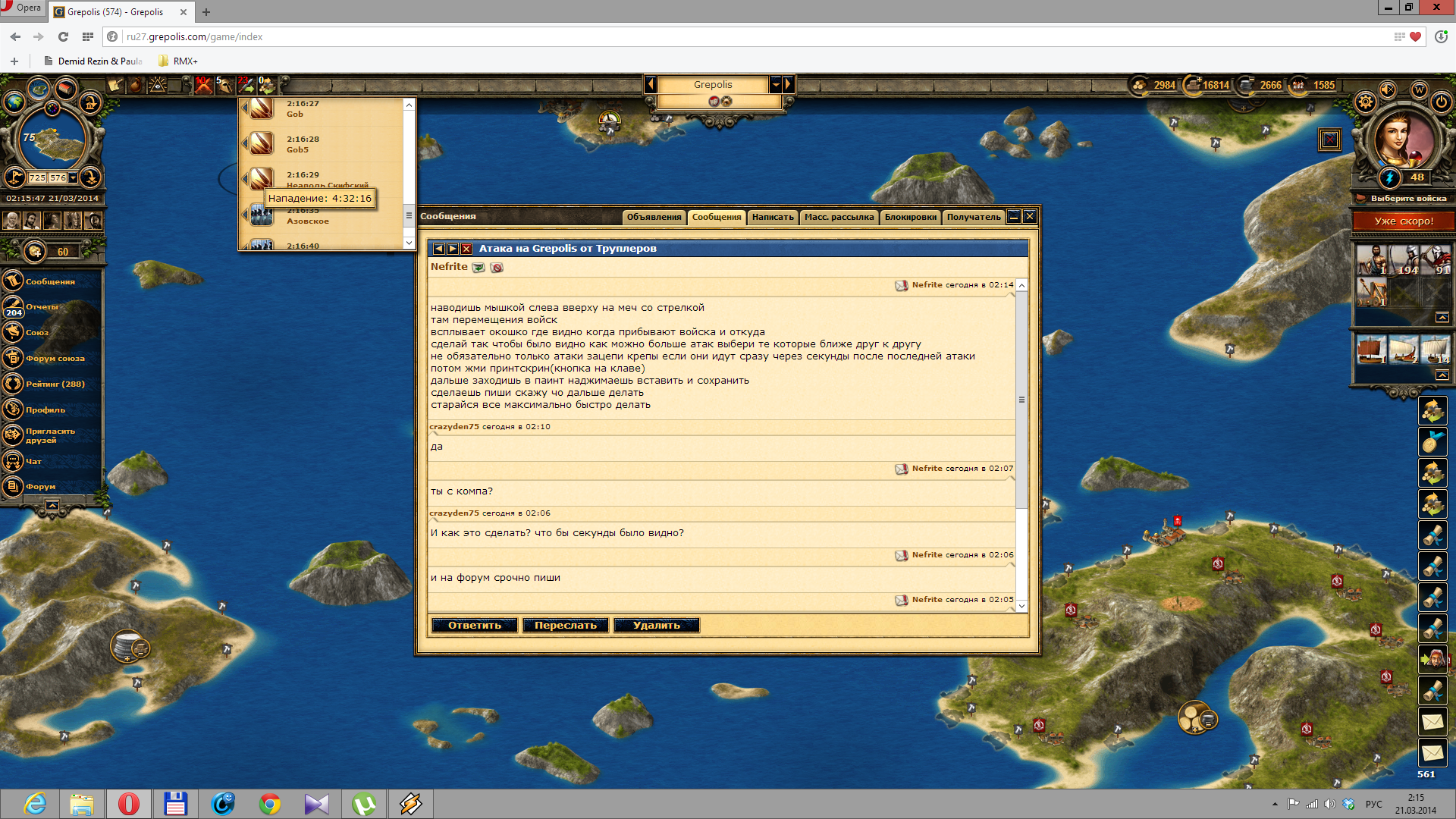
Task: Open Отчеты menu item
Action: click(x=42, y=307)
